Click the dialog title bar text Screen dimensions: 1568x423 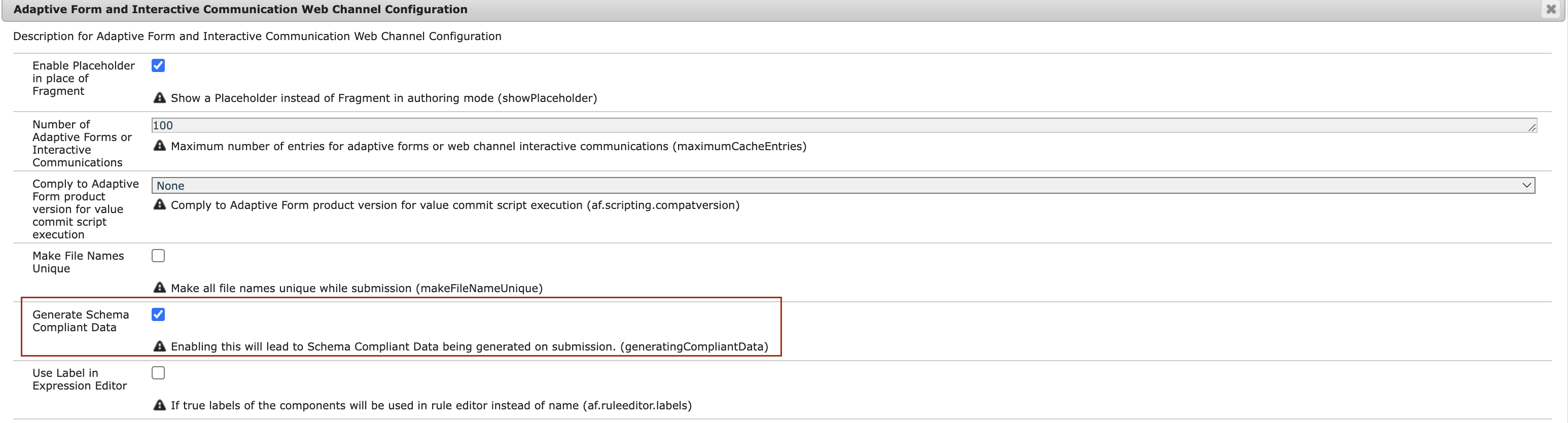click(x=240, y=9)
